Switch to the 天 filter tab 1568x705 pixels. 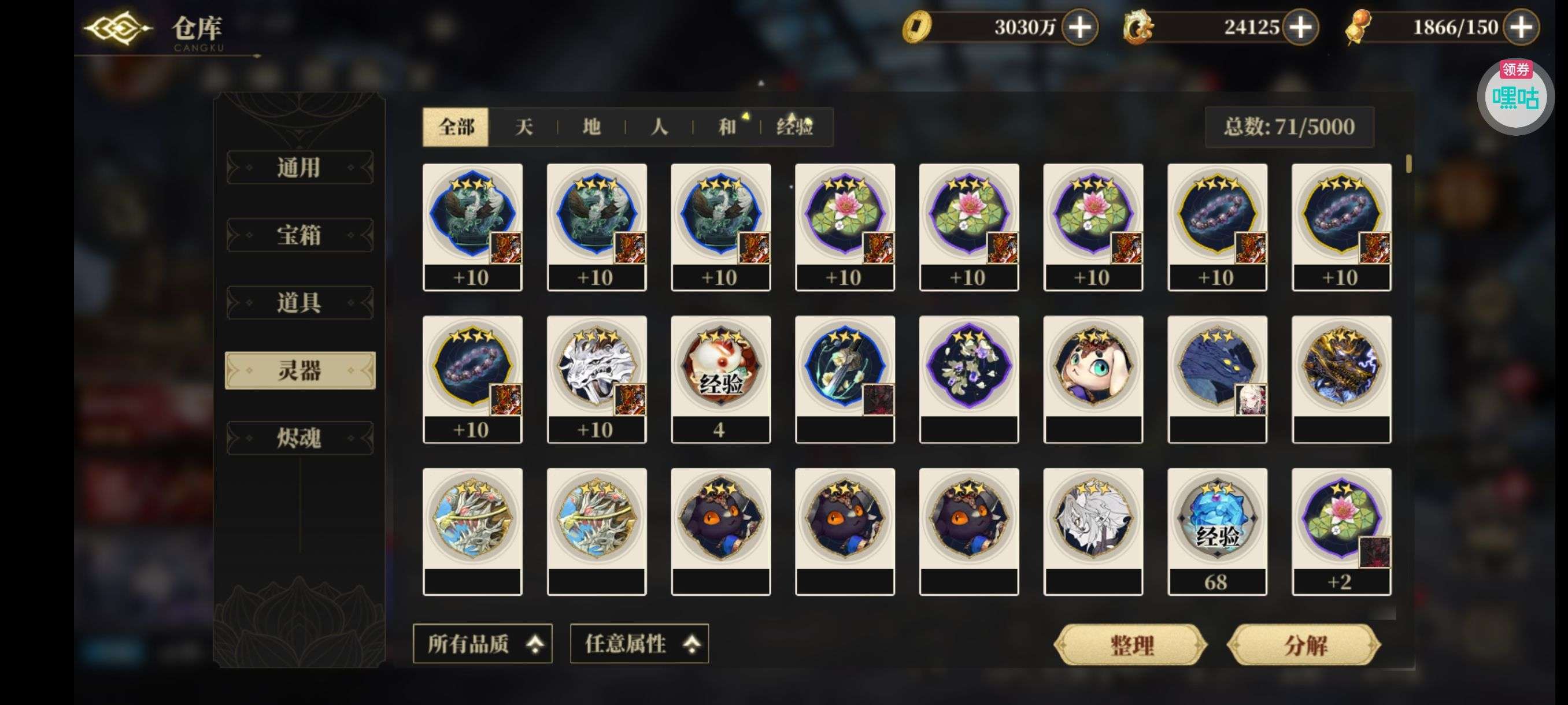(523, 127)
